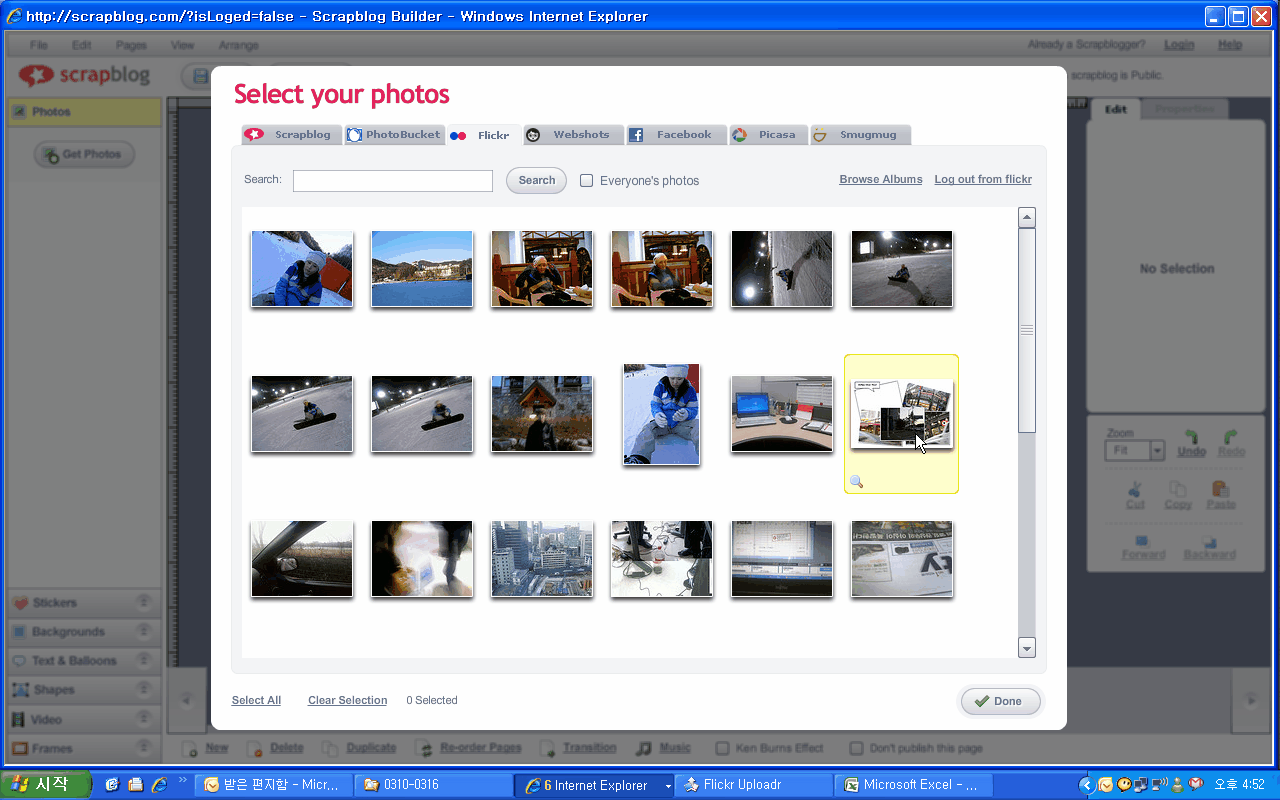
Task: Click the Select All link
Action: [x=256, y=701]
